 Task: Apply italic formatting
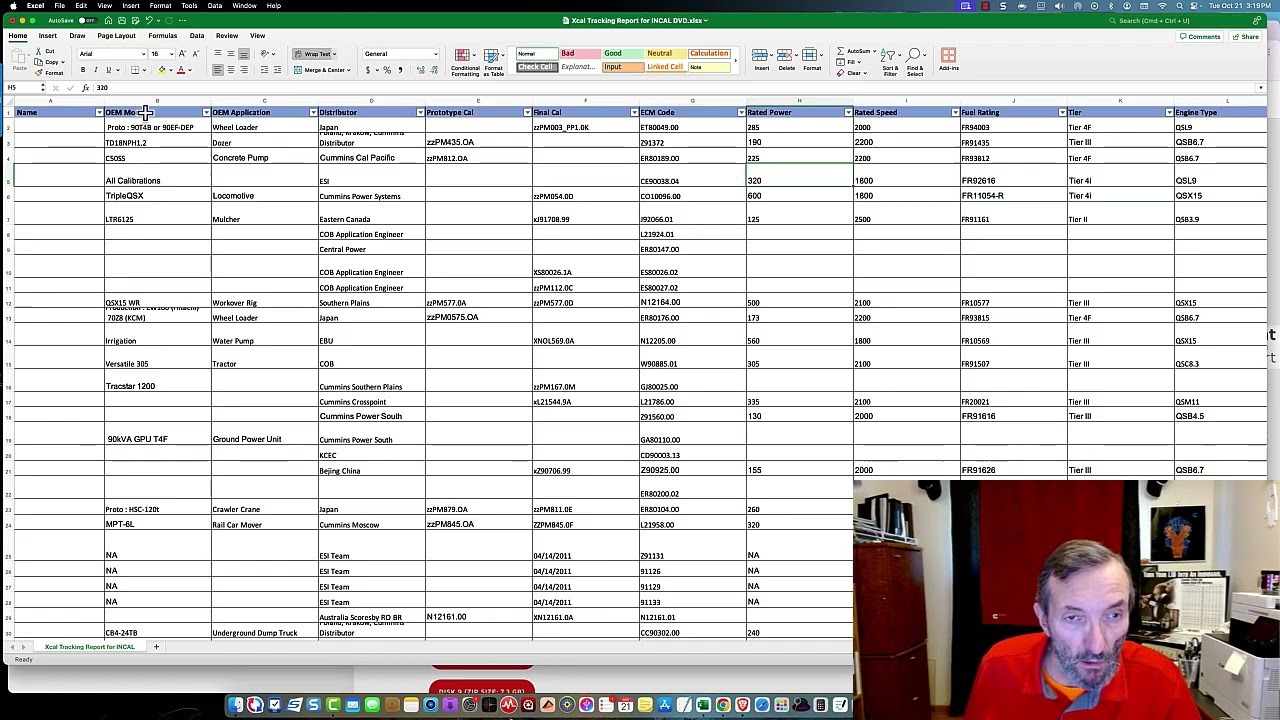(95, 70)
